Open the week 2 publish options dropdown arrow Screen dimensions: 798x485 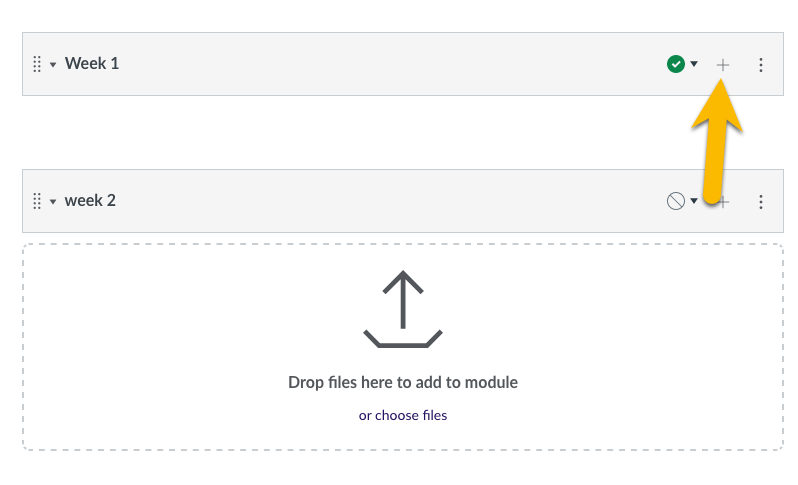(x=694, y=201)
